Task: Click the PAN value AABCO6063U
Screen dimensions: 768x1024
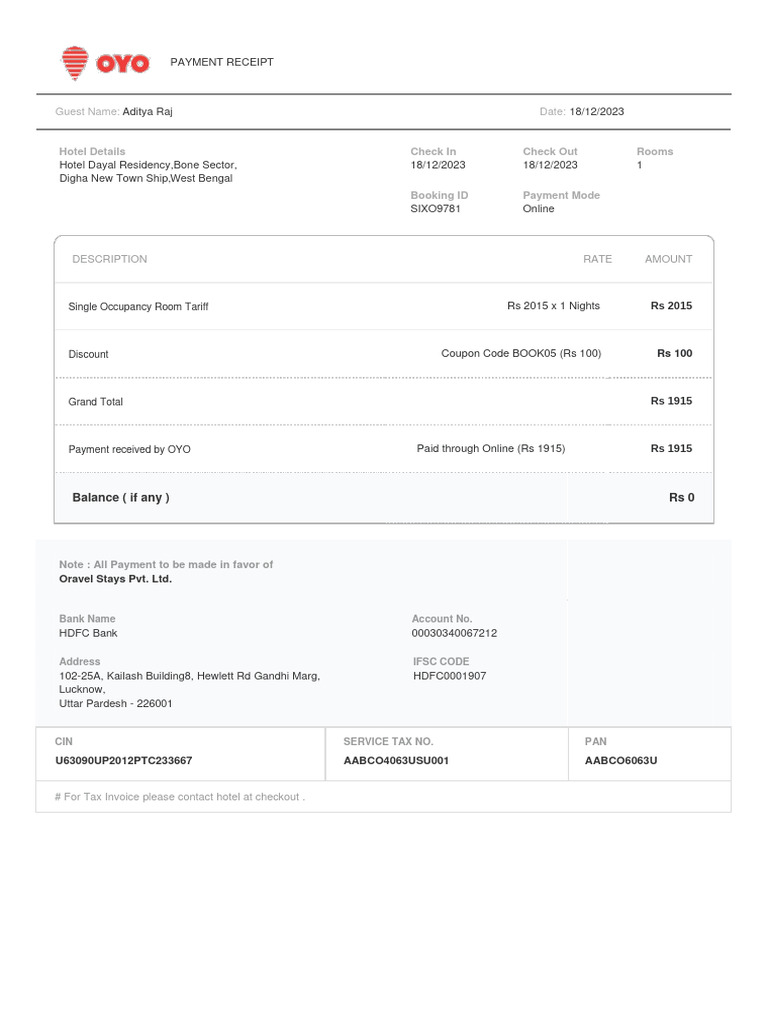Action: tap(620, 761)
